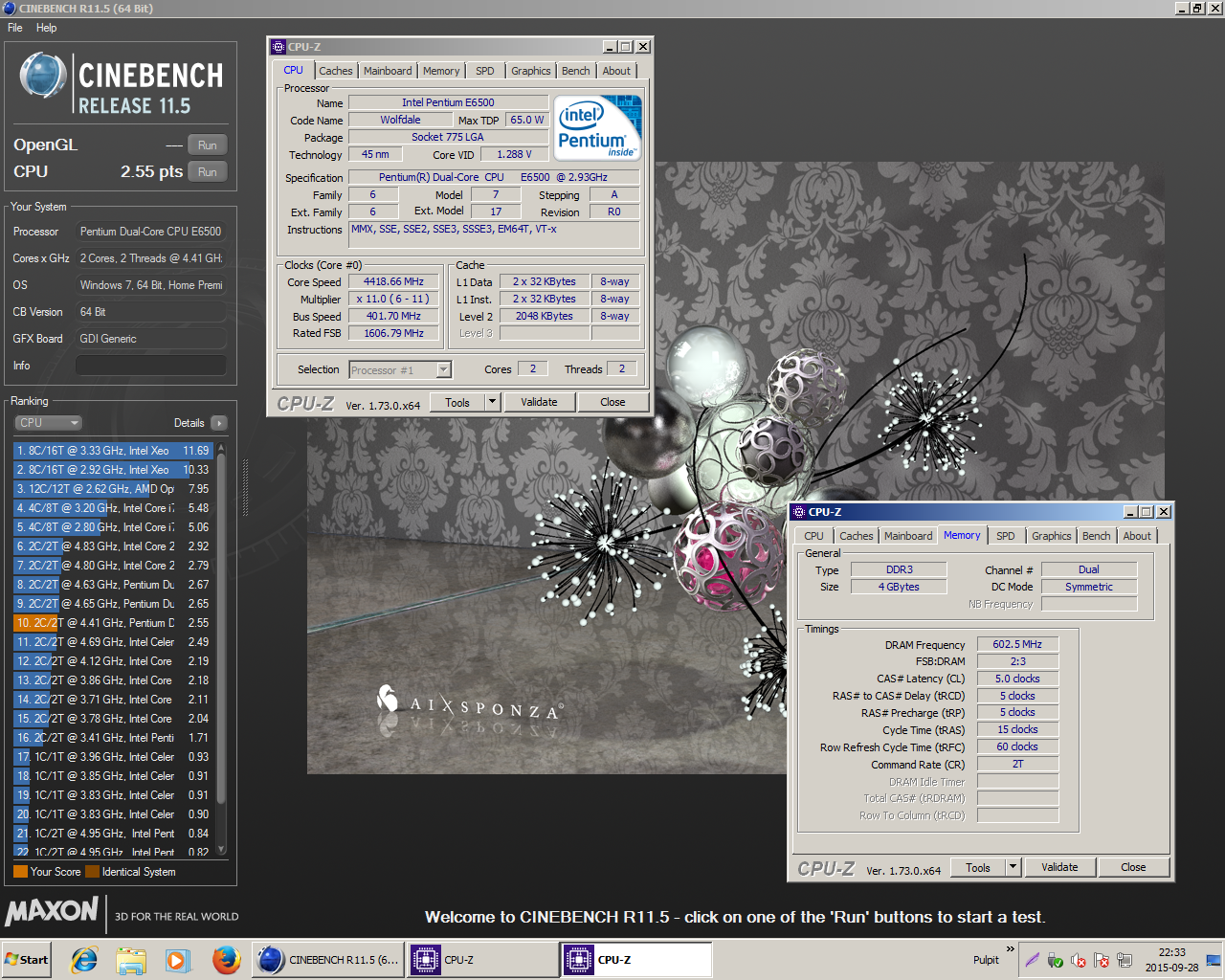Click the Cinebench logo sphere
The width and height of the screenshot is (1225, 980).
tap(43, 77)
